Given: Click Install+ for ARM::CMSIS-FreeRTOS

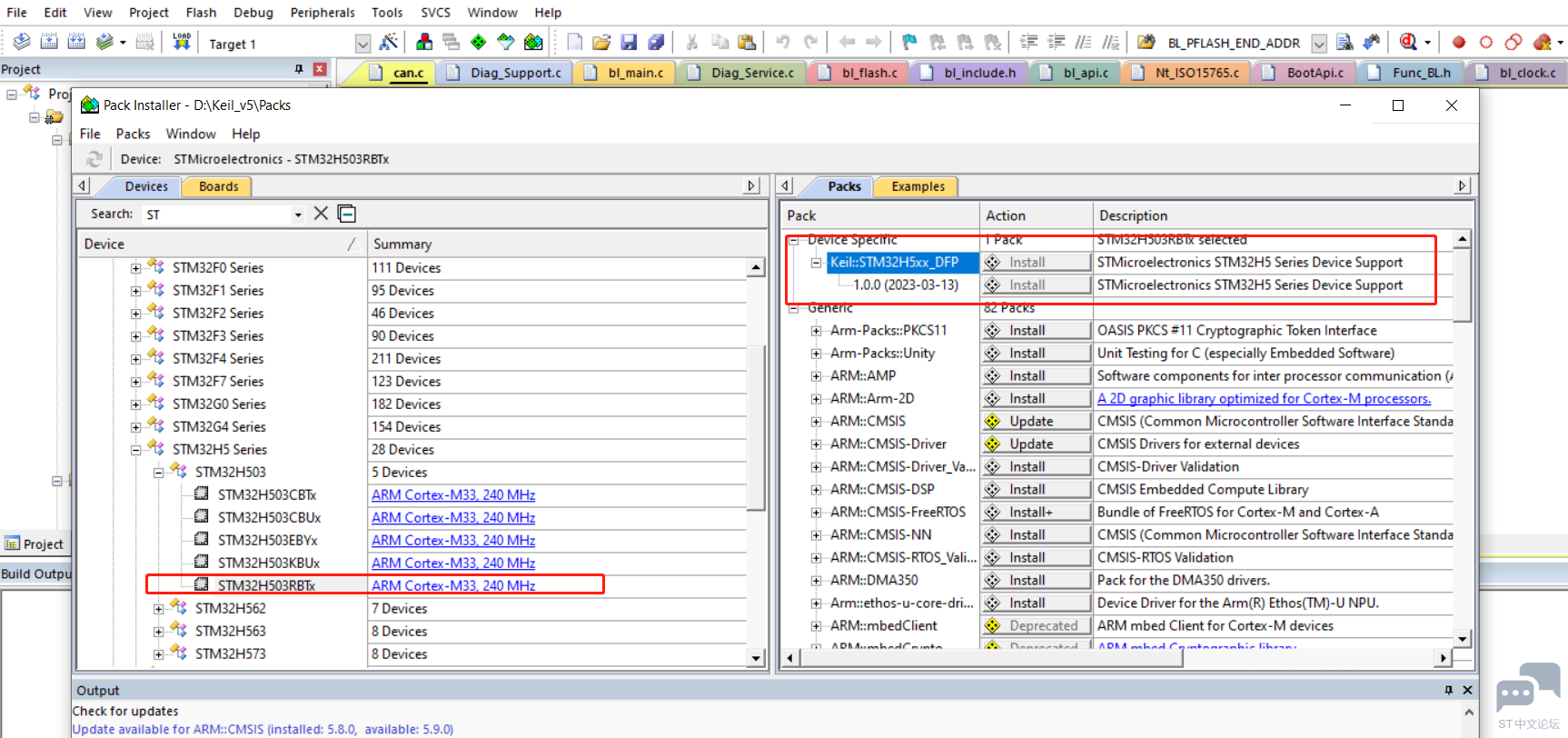Looking at the screenshot, I should click(1037, 513).
